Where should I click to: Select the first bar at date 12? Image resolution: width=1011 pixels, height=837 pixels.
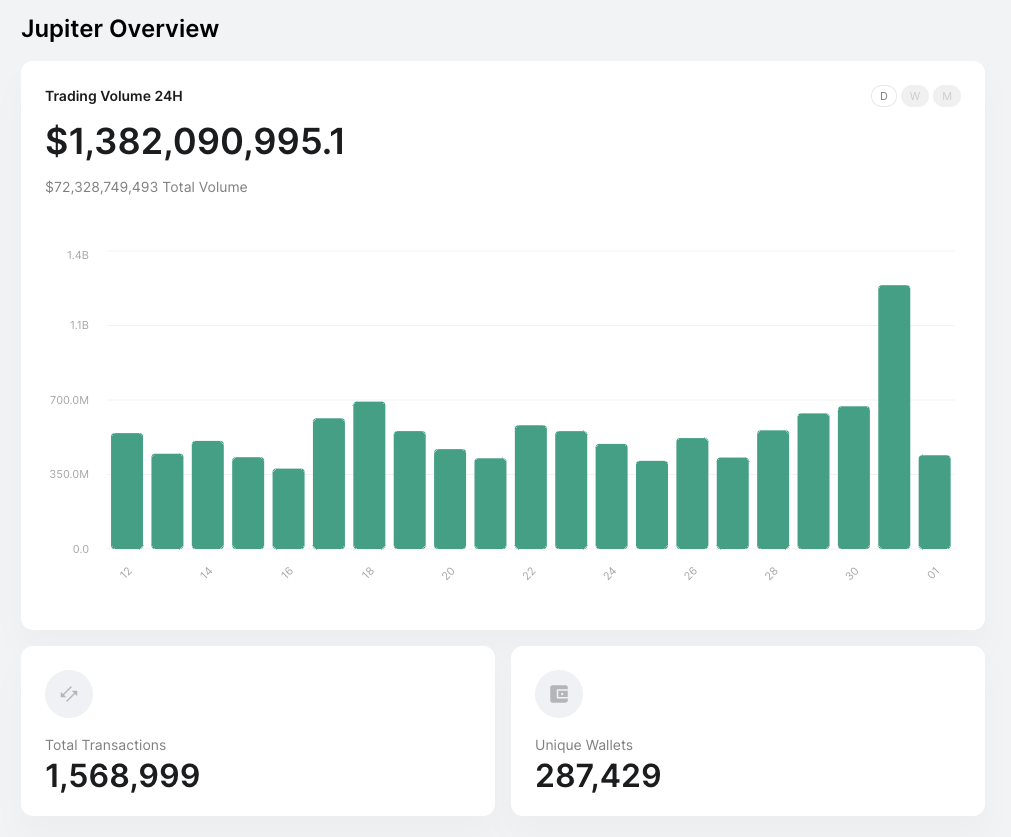(126, 490)
